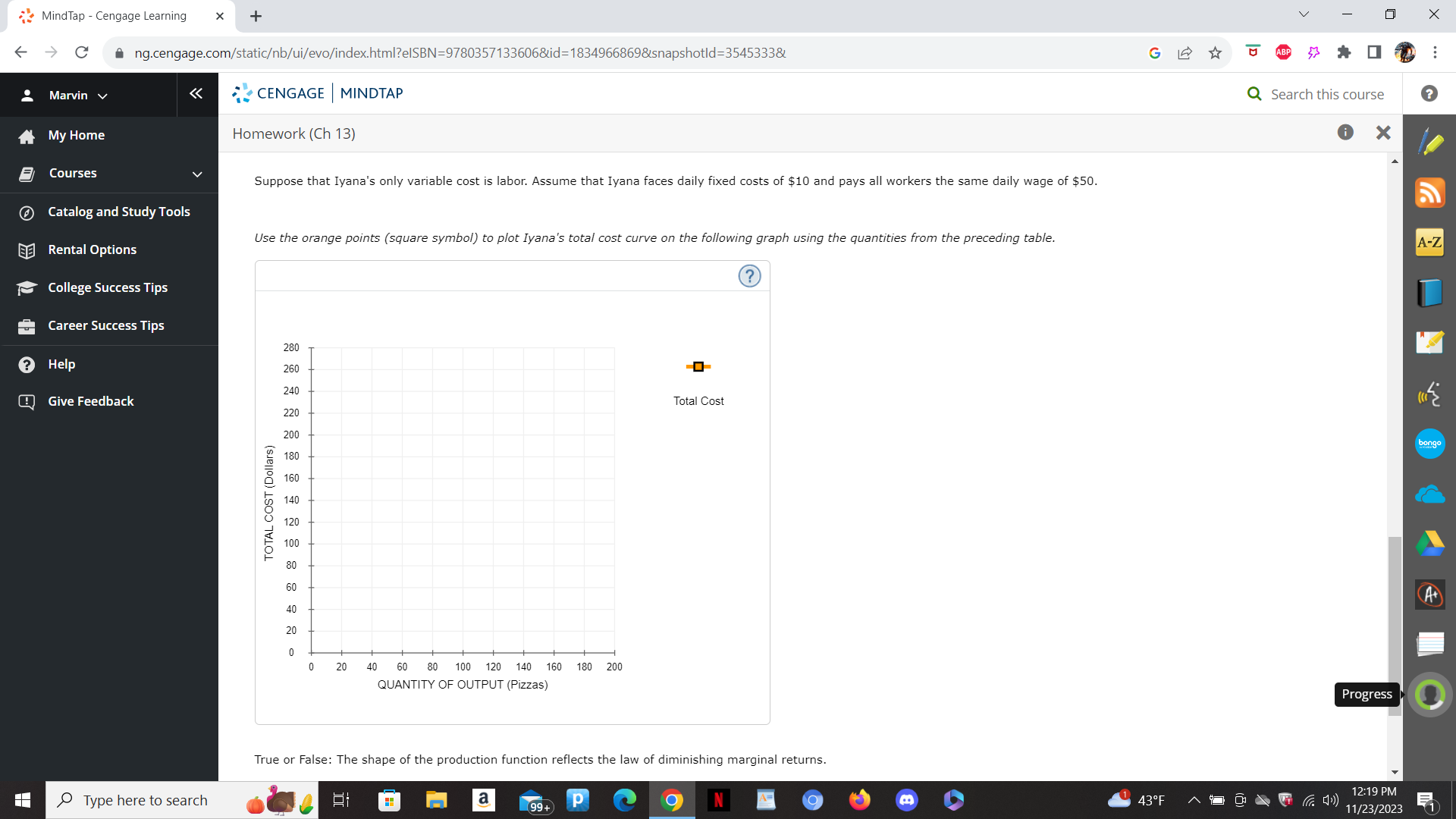Close the Homework Ch 13 activity
1456x819 pixels.
pos(1383,133)
